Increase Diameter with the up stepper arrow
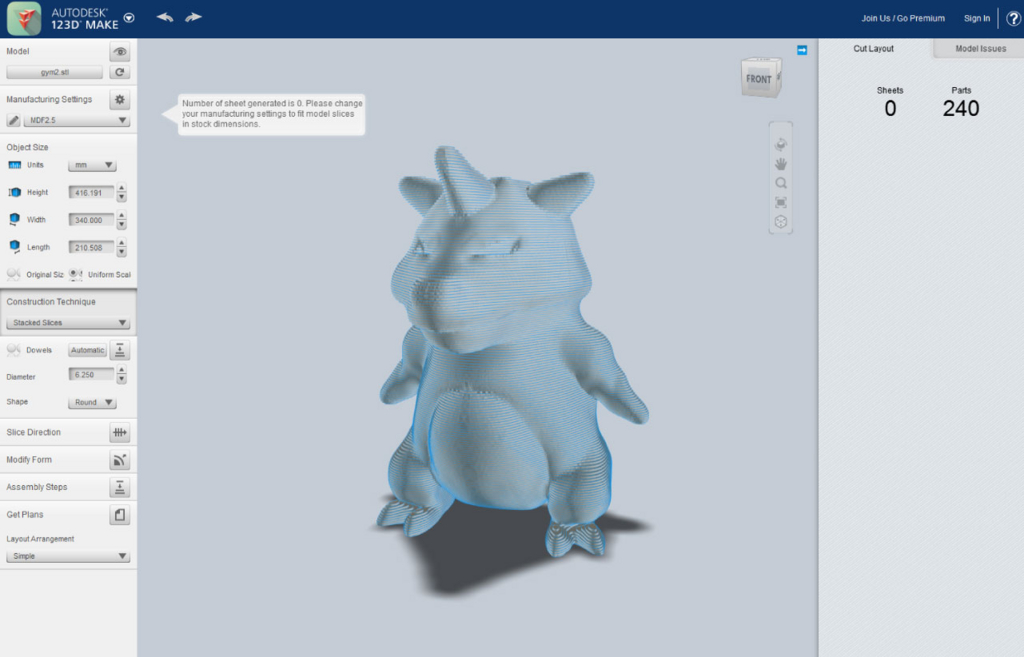Image resolution: width=1024 pixels, height=657 pixels. click(x=121, y=371)
